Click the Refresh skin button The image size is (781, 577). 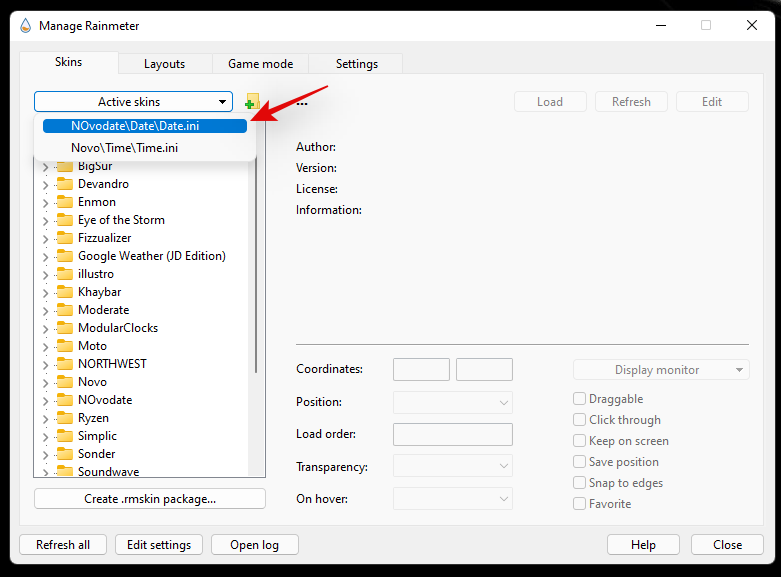(x=631, y=102)
